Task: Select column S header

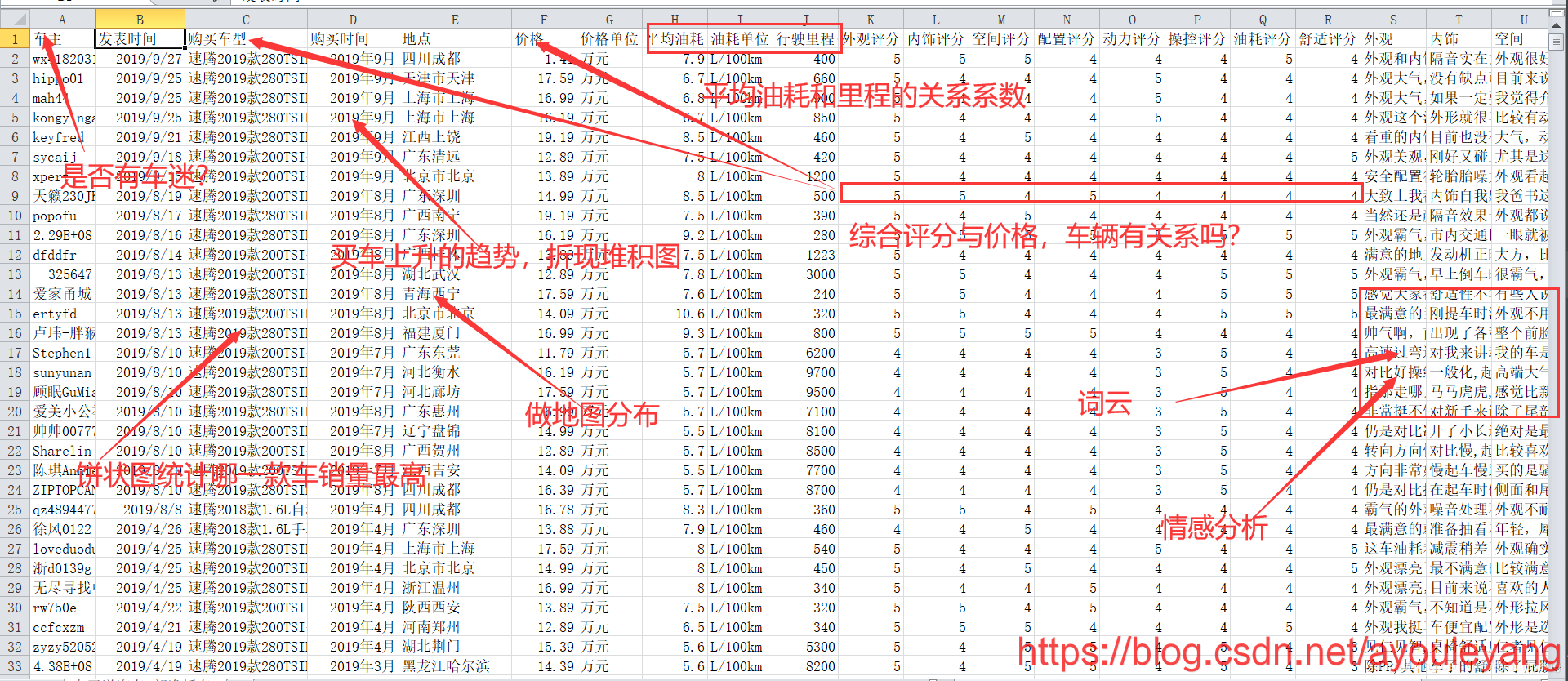Action: (1393, 19)
